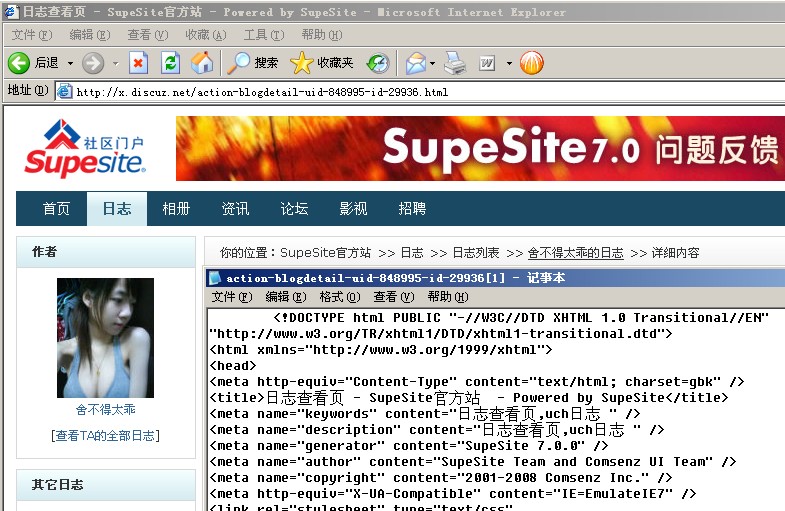Screen dimensions: 785x511
Task: Click the 作者 panel header
Action: click(106, 252)
